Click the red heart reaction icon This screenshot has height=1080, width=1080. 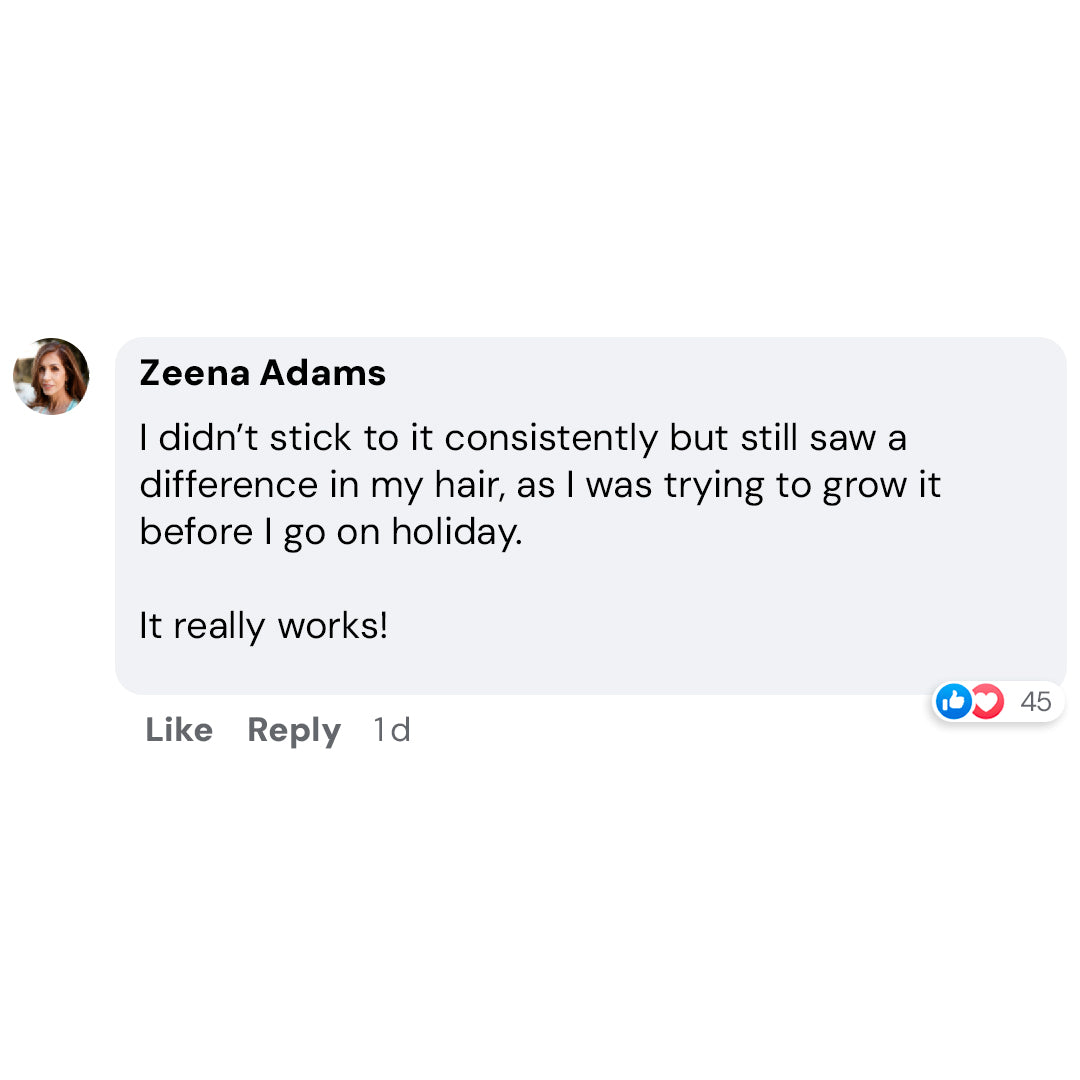pyautogui.click(x=987, y=702)
